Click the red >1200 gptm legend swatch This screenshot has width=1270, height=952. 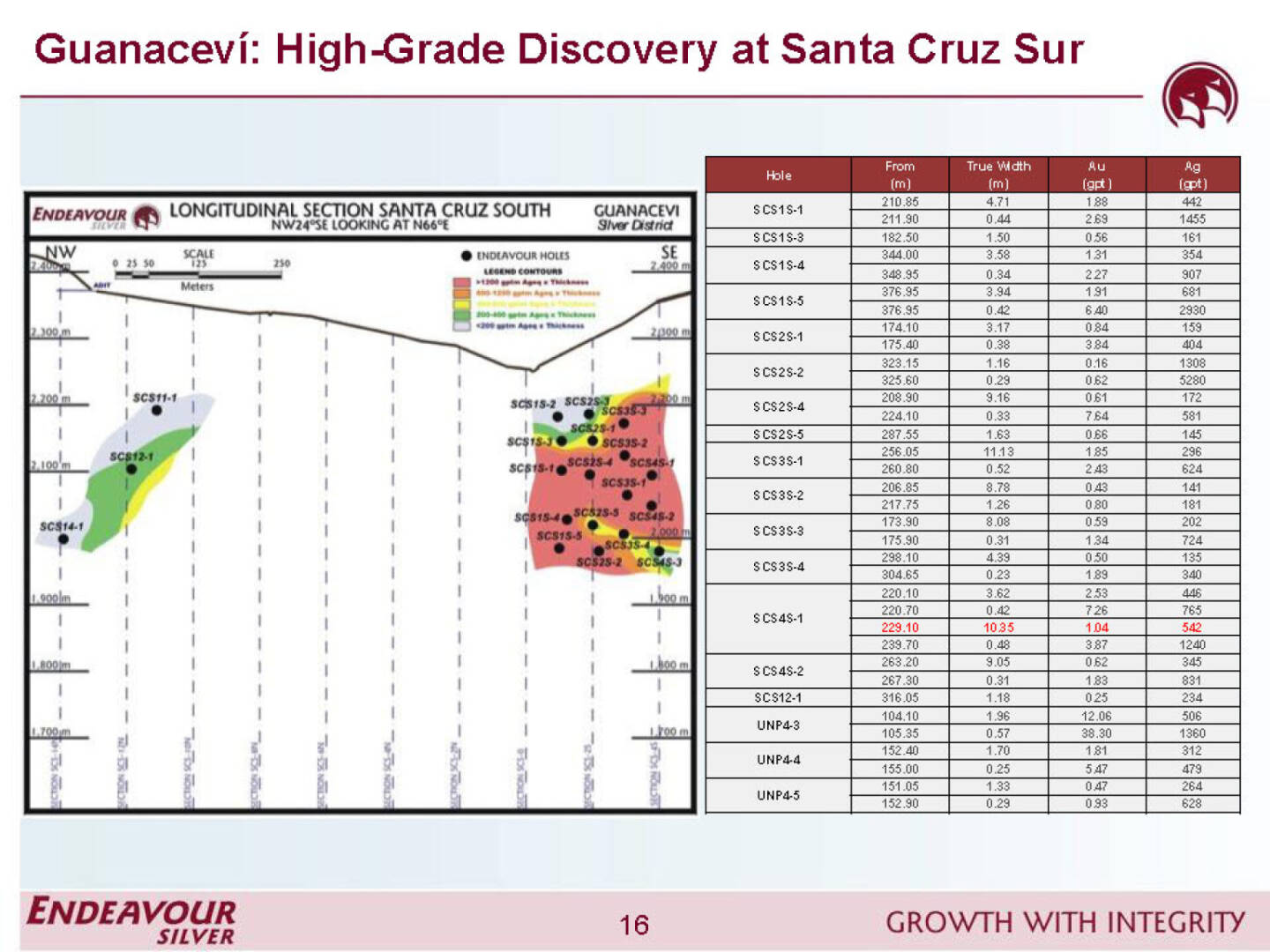461,283
